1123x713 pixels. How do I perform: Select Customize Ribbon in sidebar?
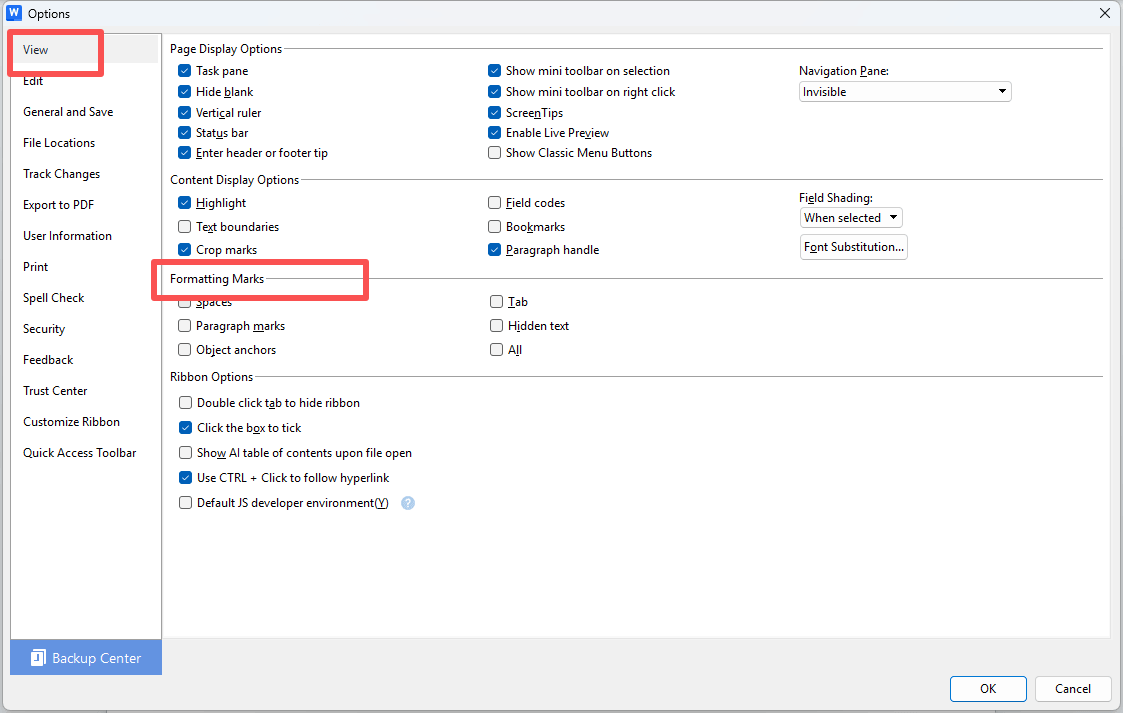click(x=71, y=422)
